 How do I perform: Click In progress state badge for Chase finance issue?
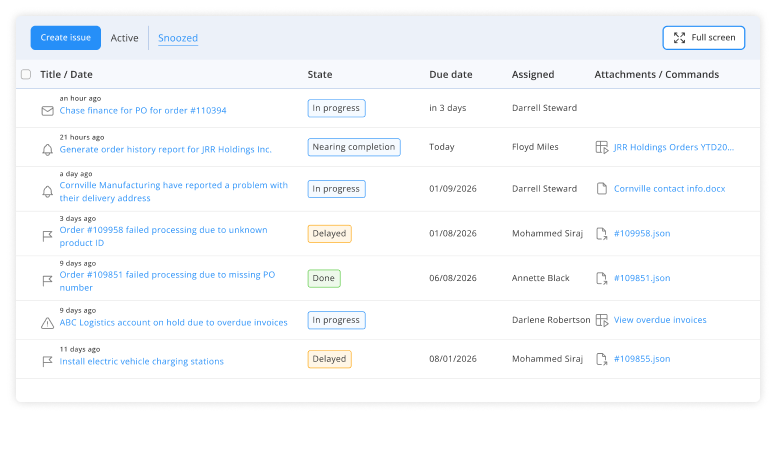click(337, 108)
